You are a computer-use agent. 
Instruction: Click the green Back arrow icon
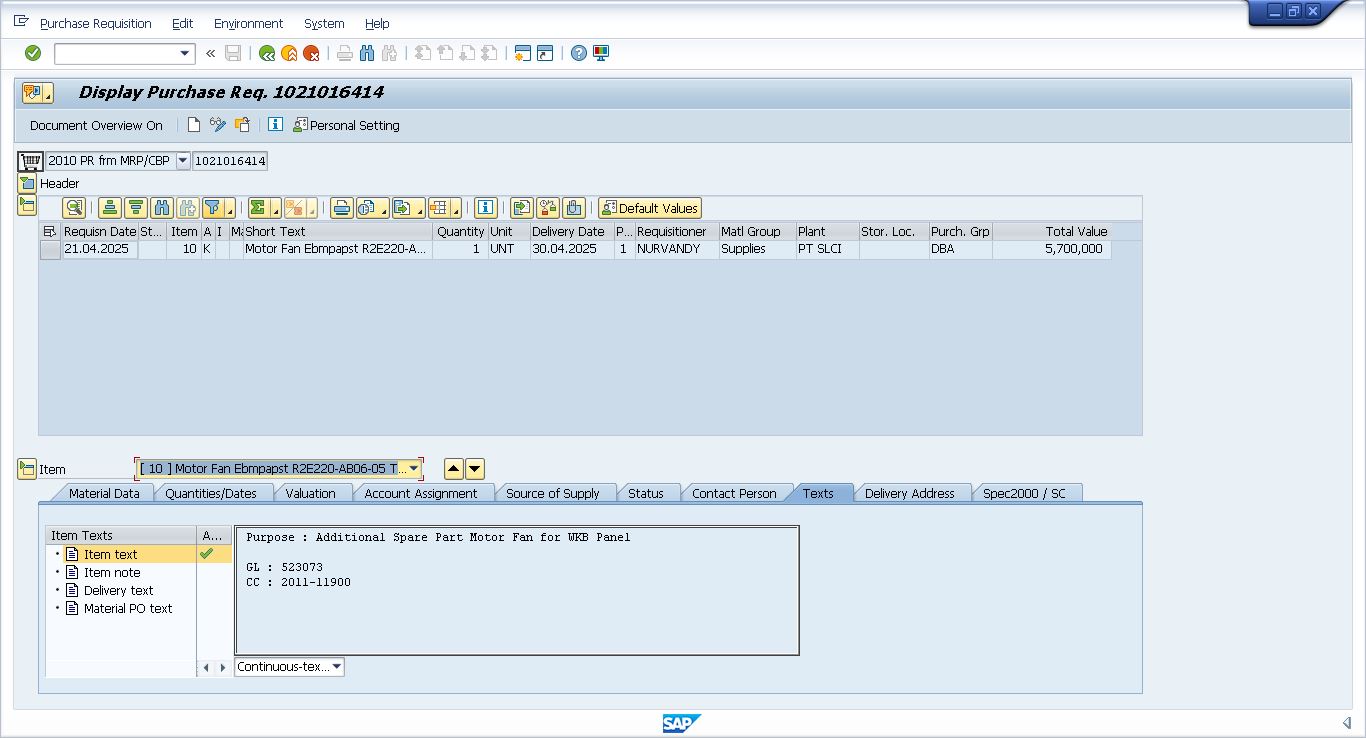(x=267, y=53)
